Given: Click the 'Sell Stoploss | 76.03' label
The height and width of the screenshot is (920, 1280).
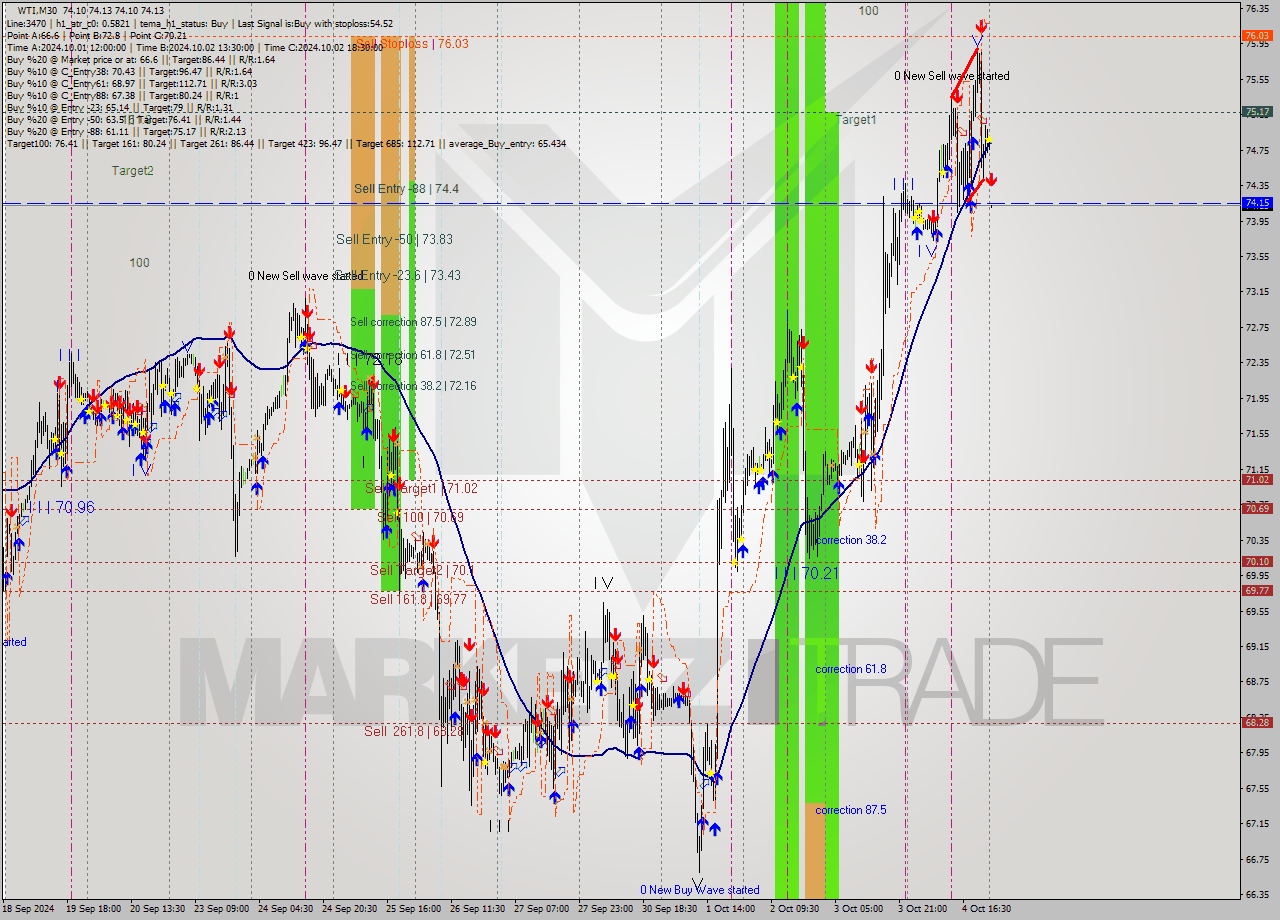Looking at the screenshot, I should coord(411,43).
